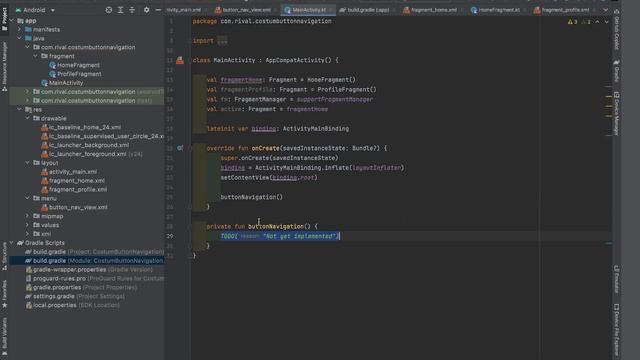Toggle the Device Manager tool window
This screenshot has width=640, height=360.
point(617,113)
